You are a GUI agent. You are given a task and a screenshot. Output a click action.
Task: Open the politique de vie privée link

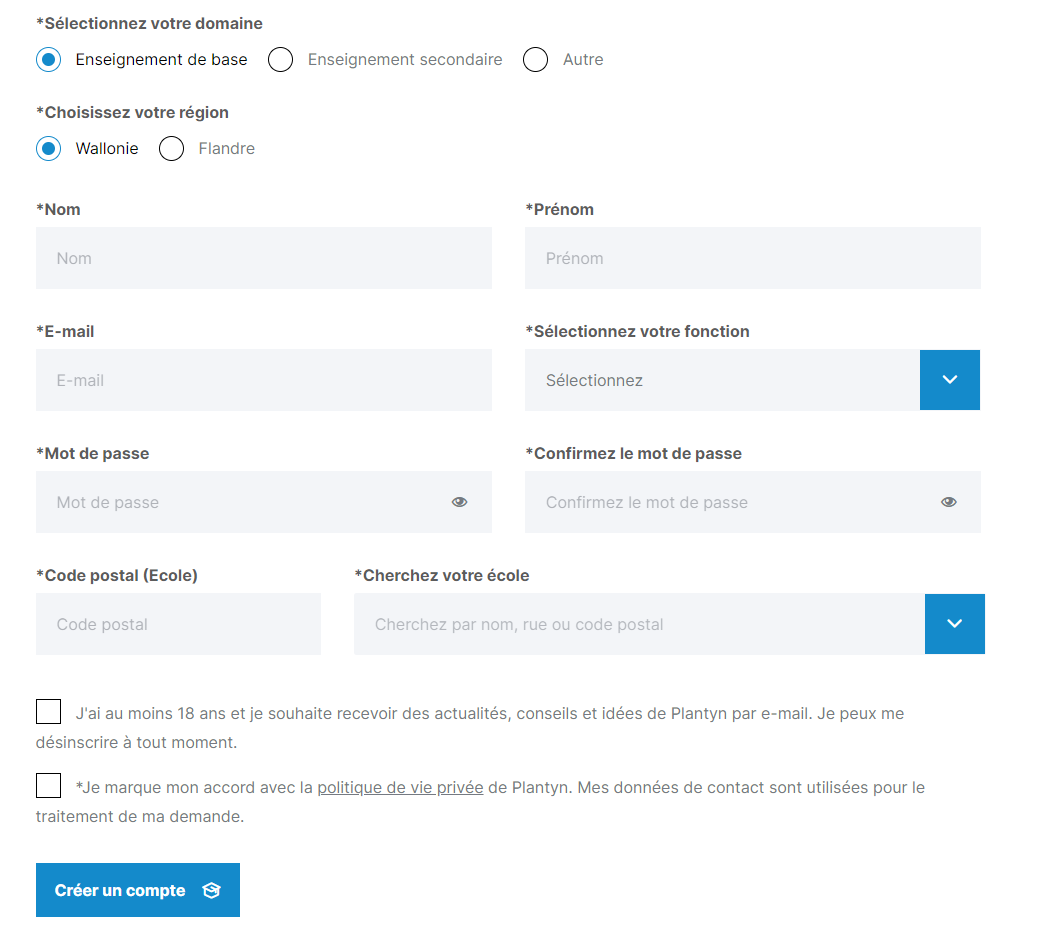tap(400, 788)
